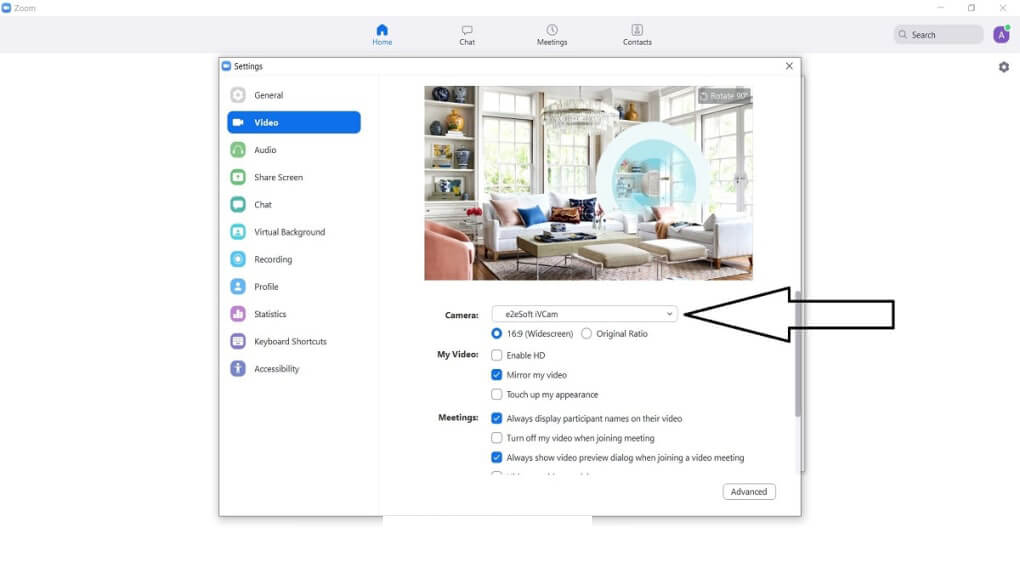The width and height of the screenshot is (1020, 574).
Task: Expand the Camera dropdown
Action: coord(585,314)
